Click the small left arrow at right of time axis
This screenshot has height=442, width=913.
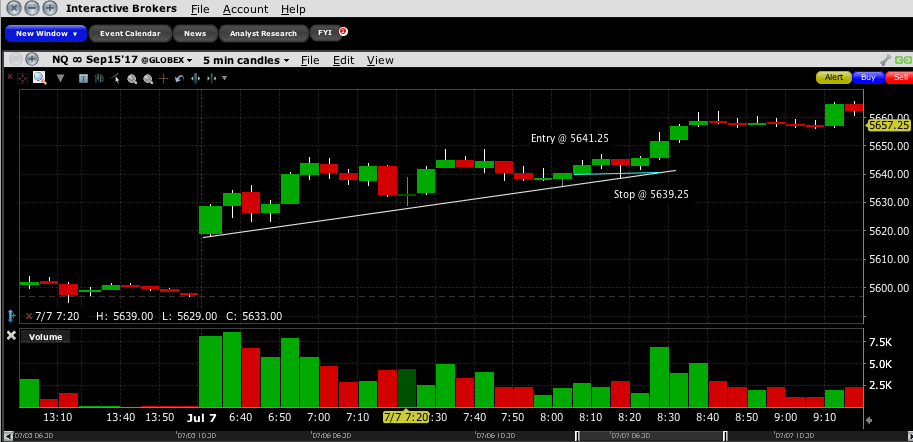869,420
